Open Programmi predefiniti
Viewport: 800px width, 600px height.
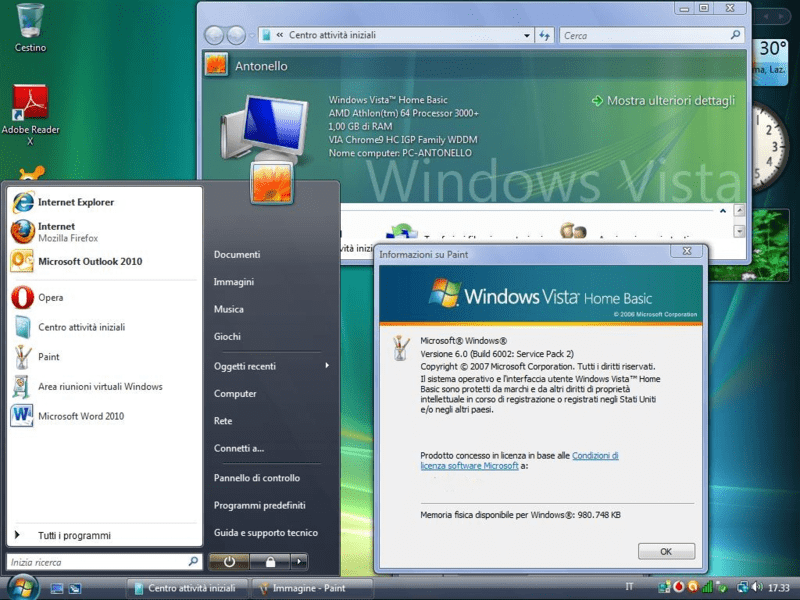click(259, 505)
